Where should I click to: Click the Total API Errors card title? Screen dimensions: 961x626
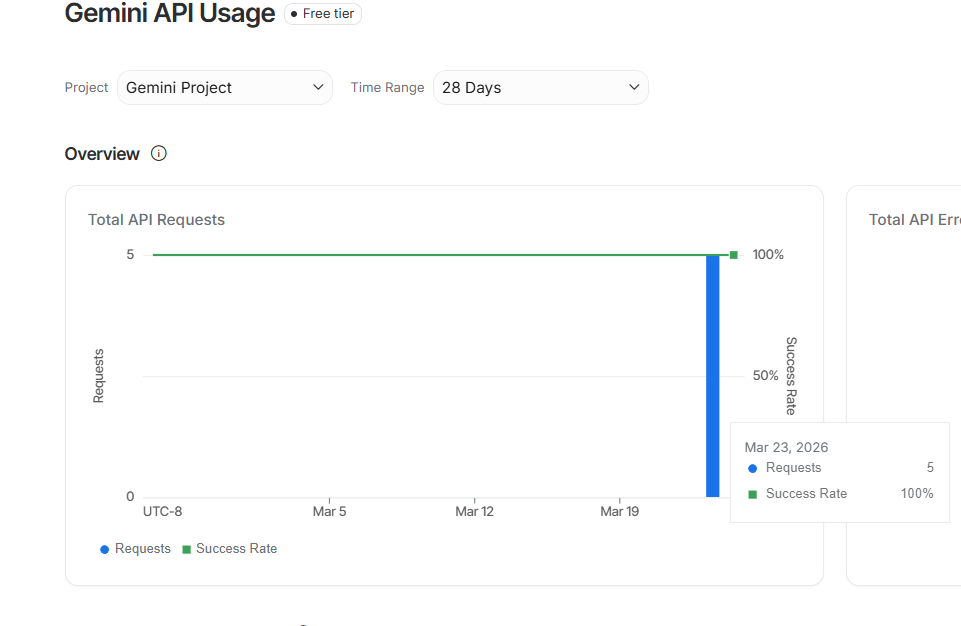(x=914, y=219)
